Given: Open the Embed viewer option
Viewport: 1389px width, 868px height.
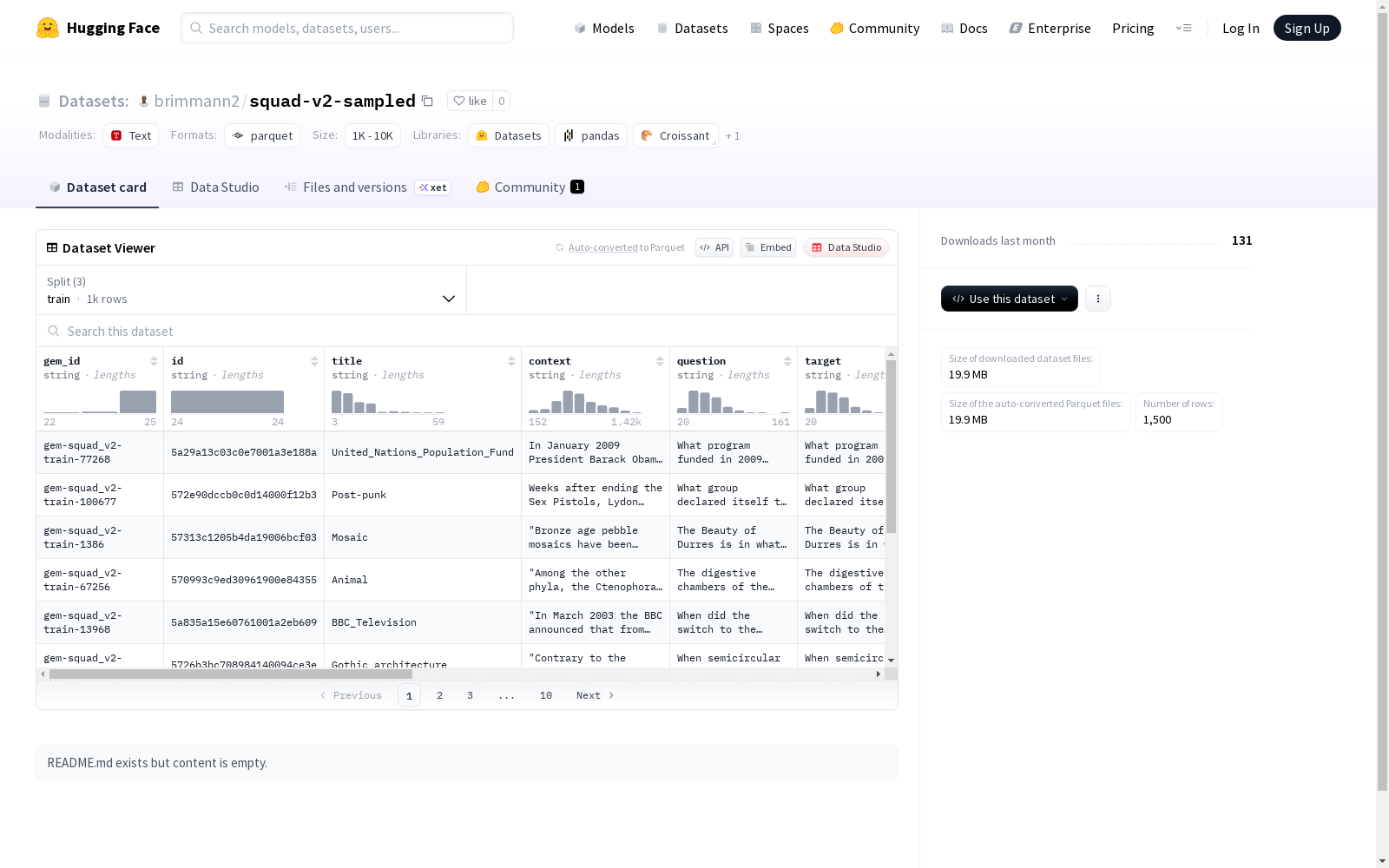Looking at the screenshot, I should tap(768, 247).
